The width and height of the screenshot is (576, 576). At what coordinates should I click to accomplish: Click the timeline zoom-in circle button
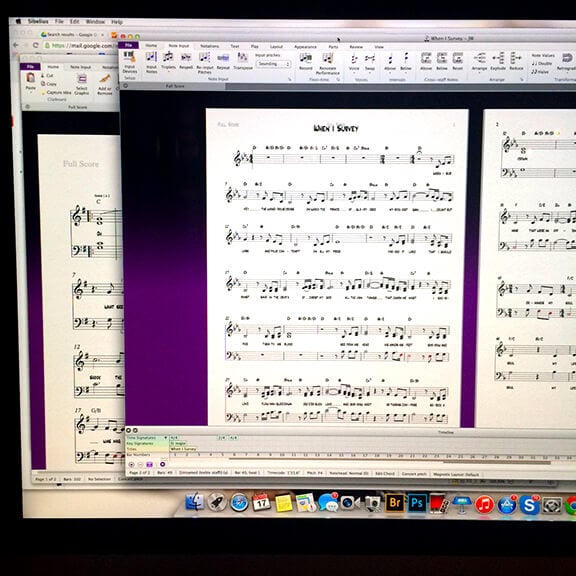point(131,465)
